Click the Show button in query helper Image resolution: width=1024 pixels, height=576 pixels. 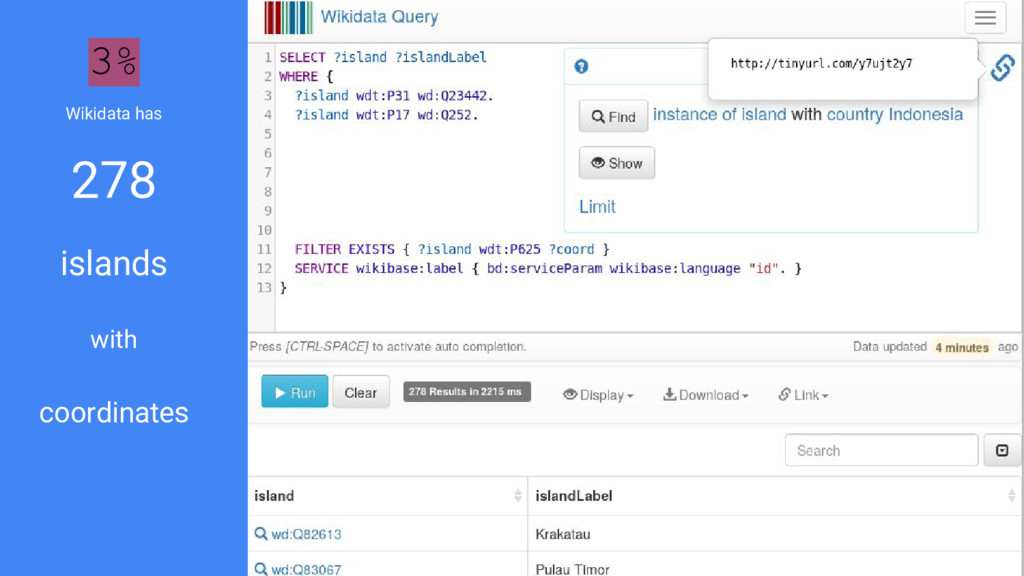(616, 163)
